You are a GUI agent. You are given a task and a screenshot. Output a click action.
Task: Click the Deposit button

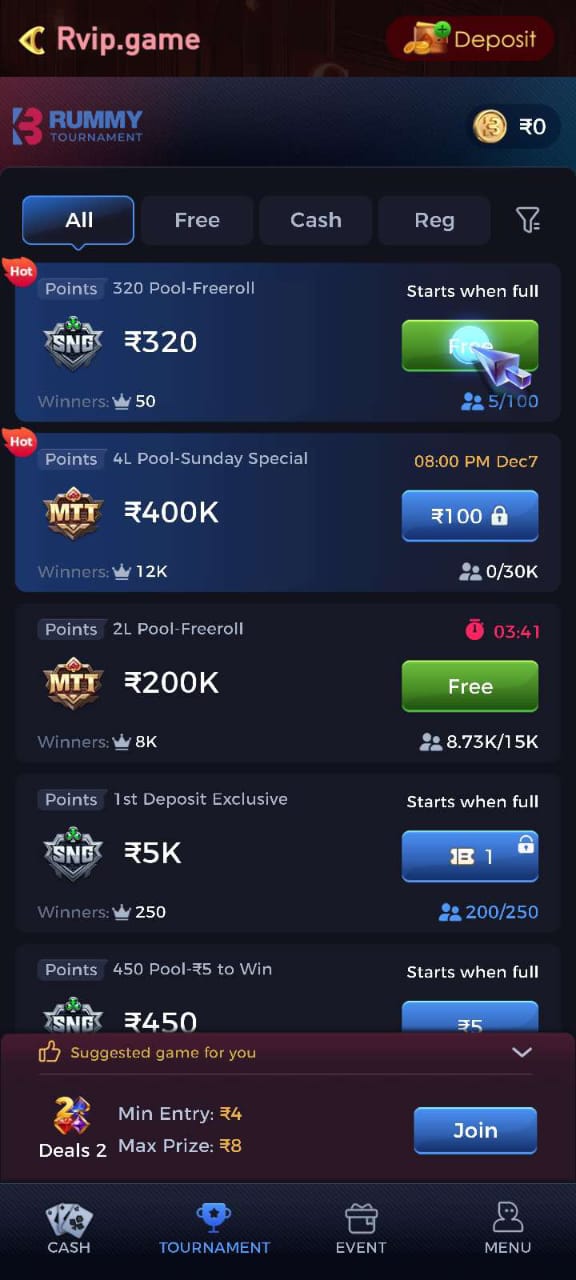pyautogui.click(x=470, y=39)
